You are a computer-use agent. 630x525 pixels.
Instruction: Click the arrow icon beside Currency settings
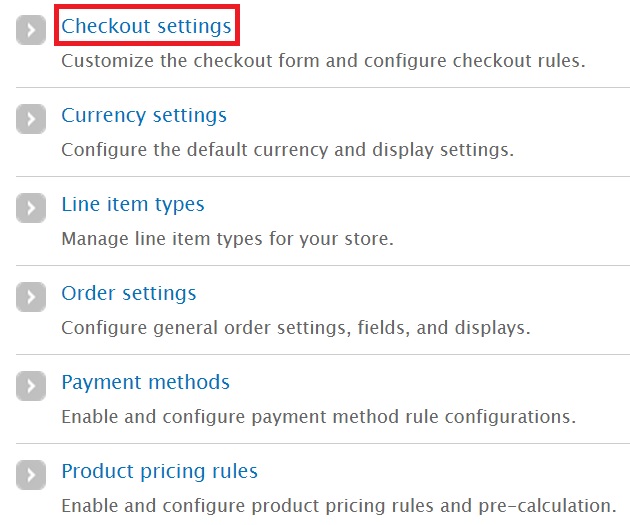click(31, 119)
